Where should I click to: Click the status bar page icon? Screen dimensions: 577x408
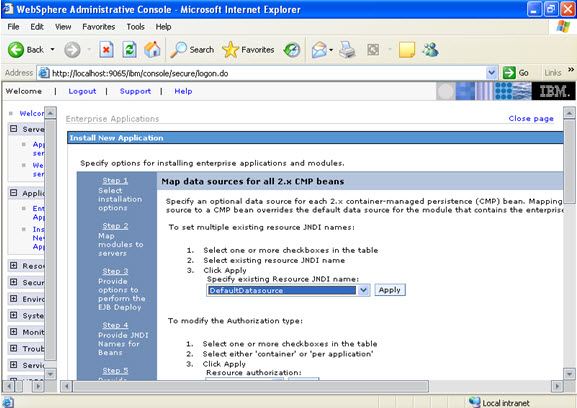[x=8, y=402]
